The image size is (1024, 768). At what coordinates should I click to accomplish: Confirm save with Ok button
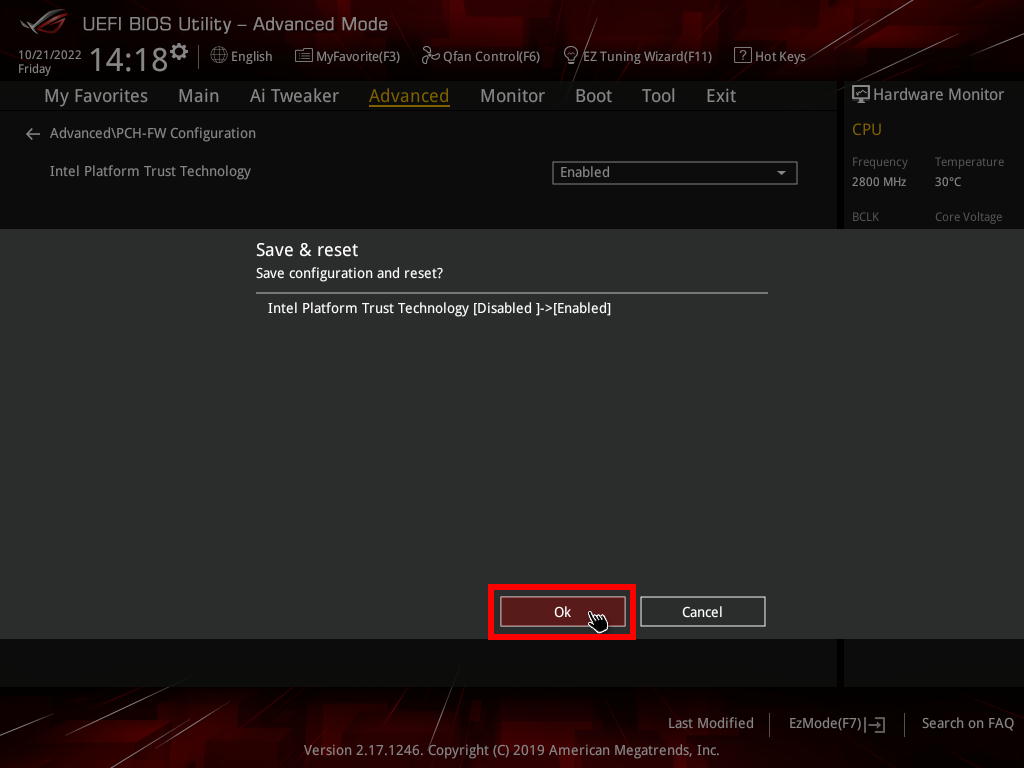click(x=562, y=612)
